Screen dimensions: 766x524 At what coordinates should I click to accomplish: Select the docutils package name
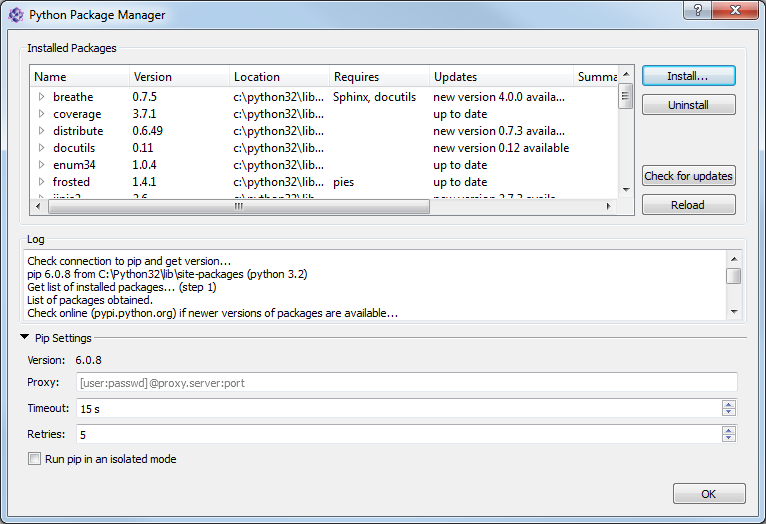74,147
